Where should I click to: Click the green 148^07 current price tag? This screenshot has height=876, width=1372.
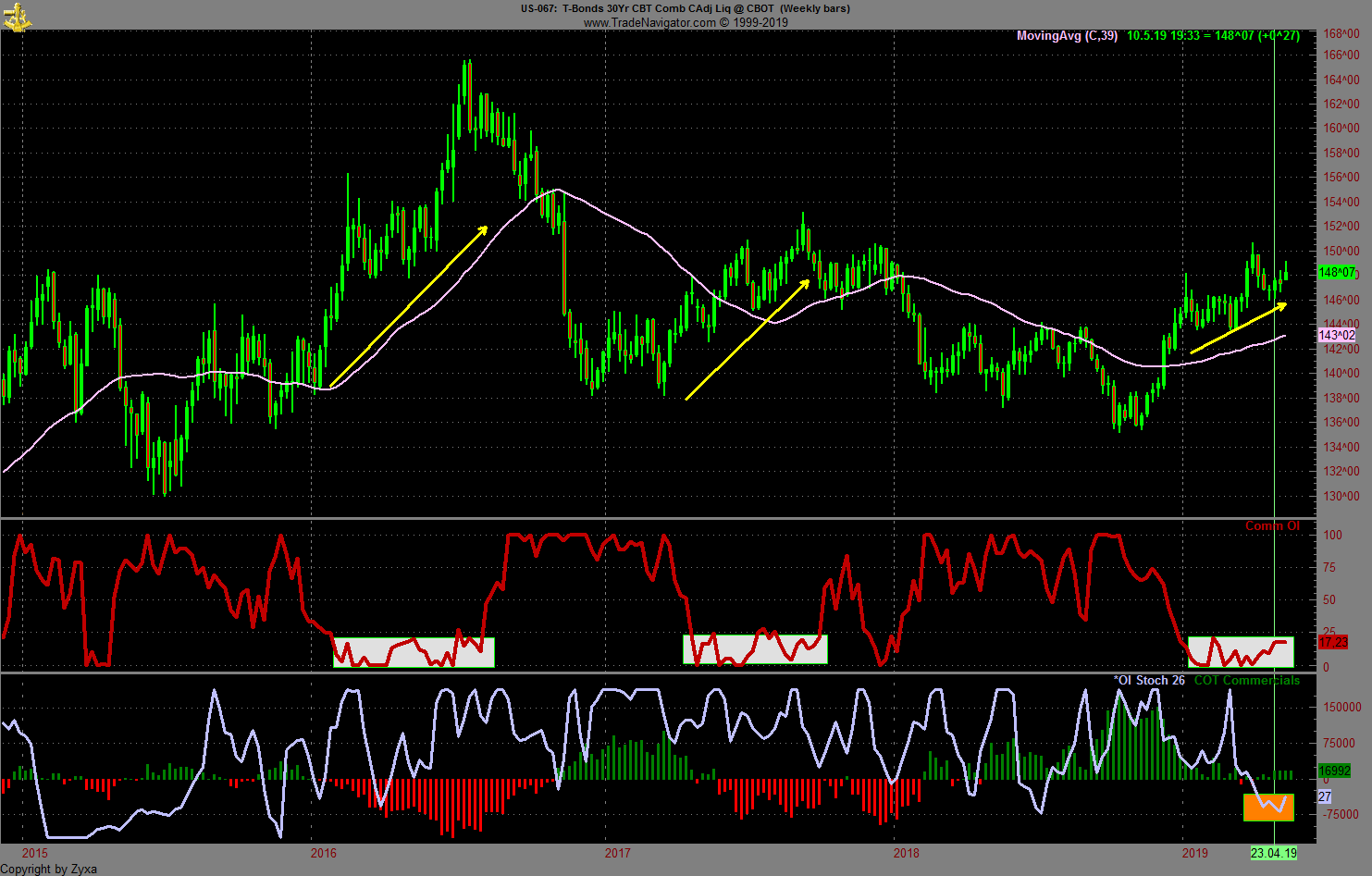click(x=1337, y=273)
